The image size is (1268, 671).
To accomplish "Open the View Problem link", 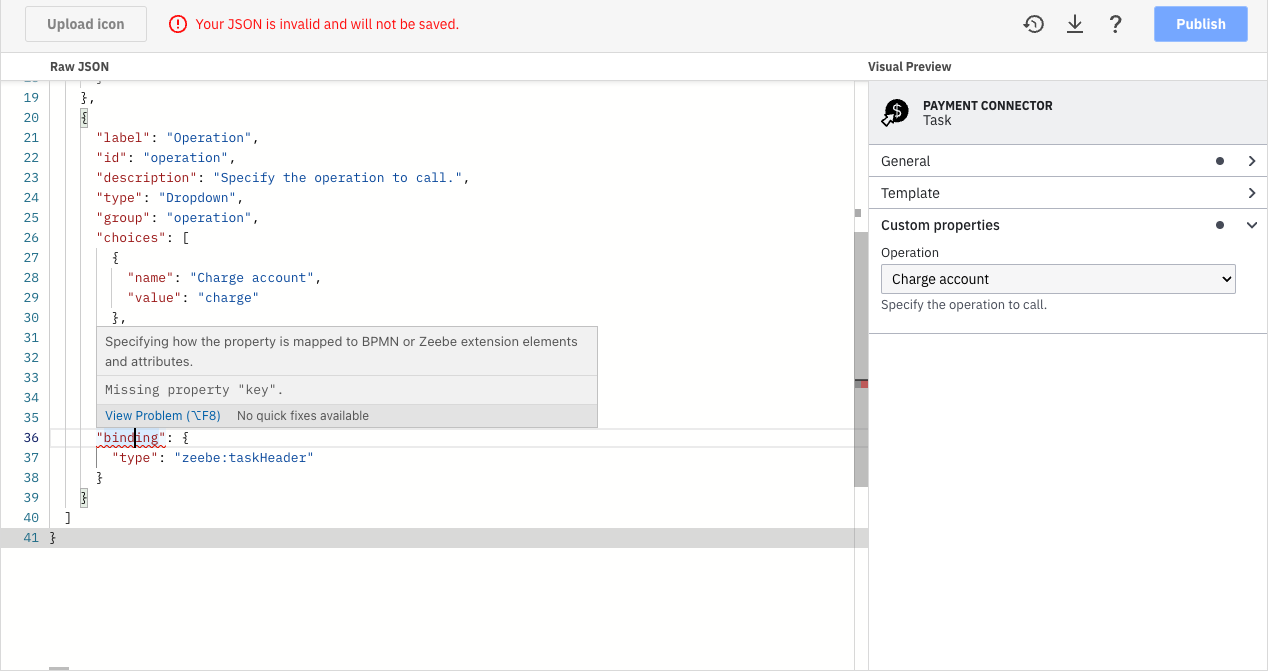I will 161,415.
